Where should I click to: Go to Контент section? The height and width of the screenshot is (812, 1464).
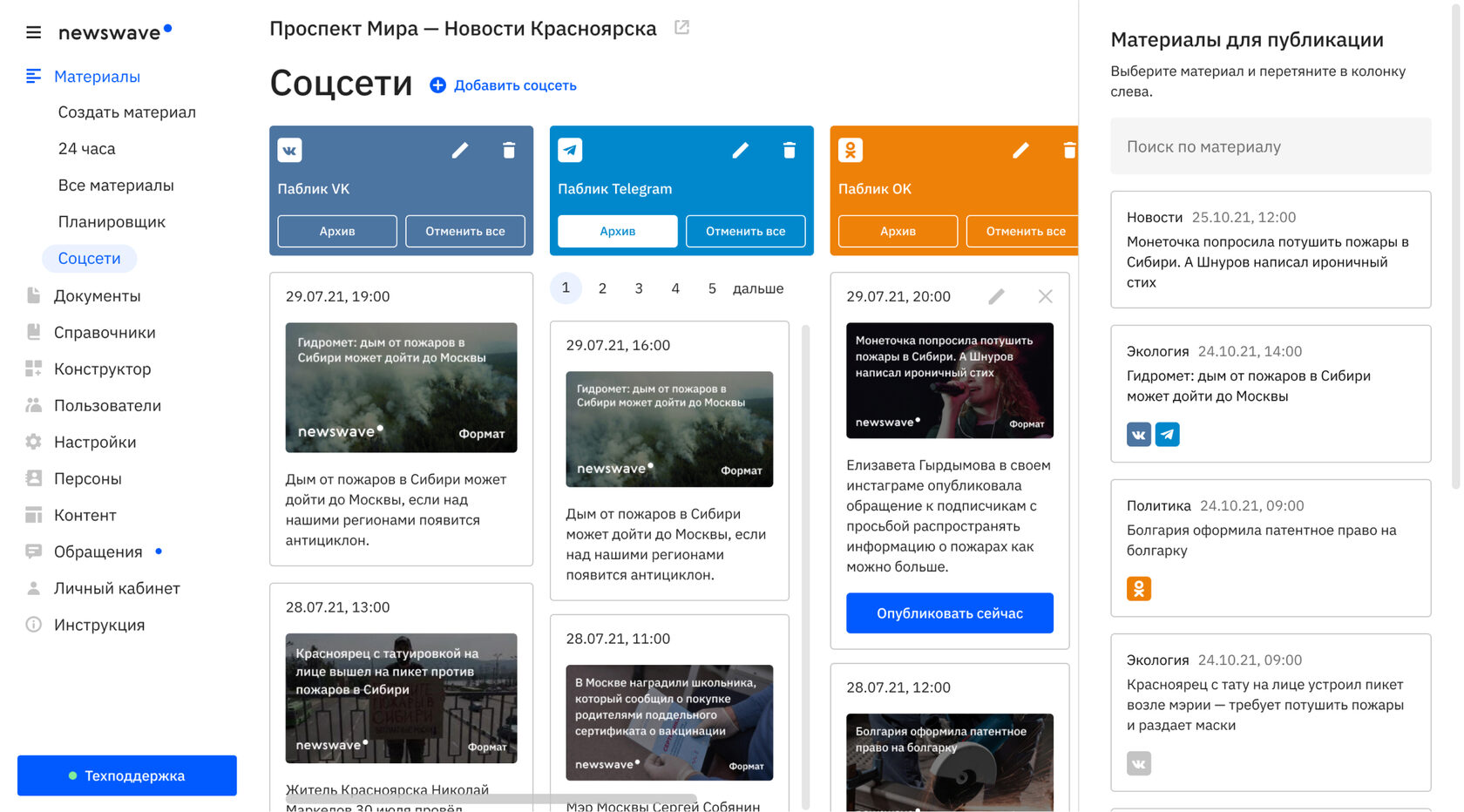(85, 516)
